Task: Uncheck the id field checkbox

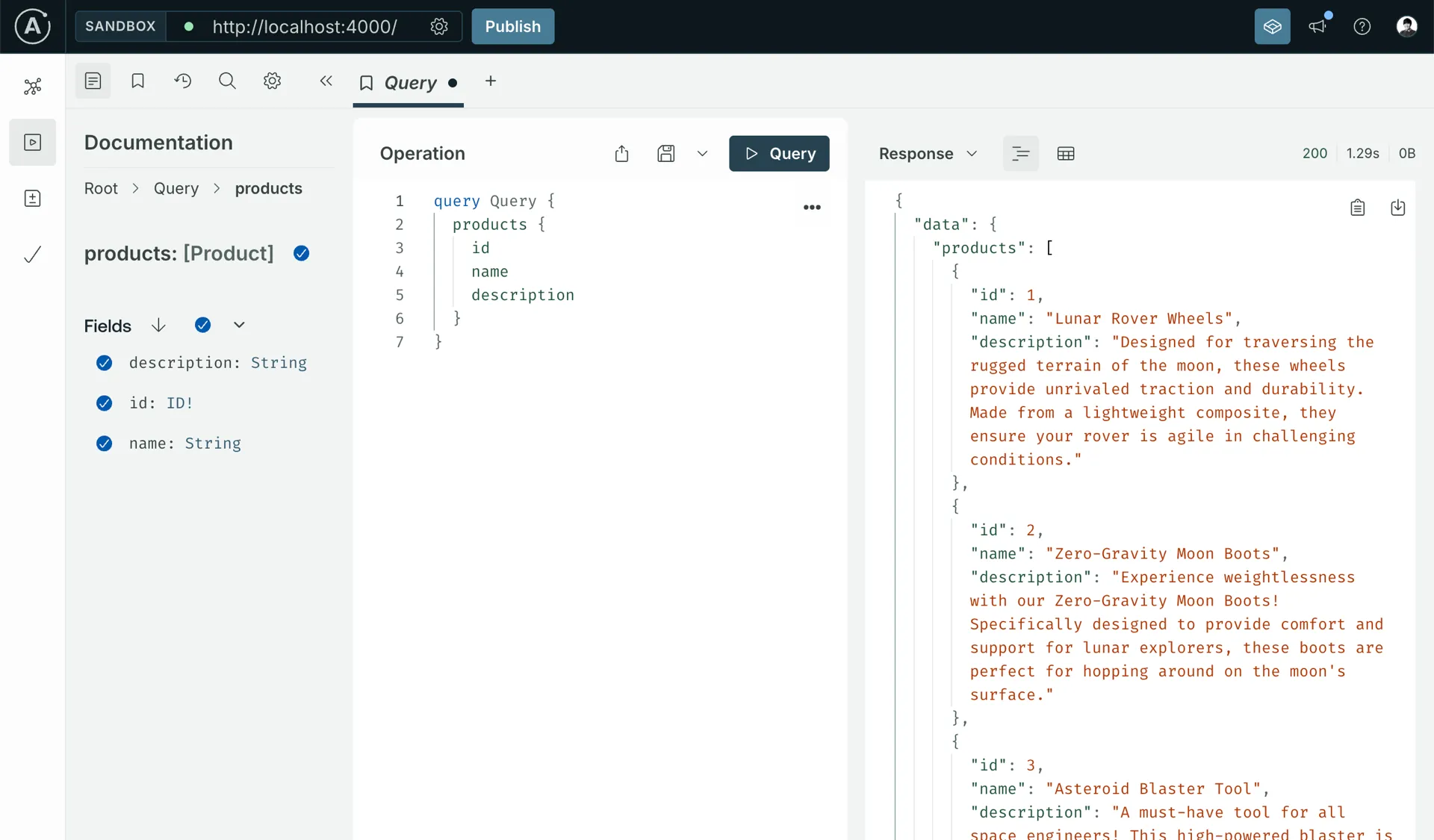Action: click(x=105, y=403)
